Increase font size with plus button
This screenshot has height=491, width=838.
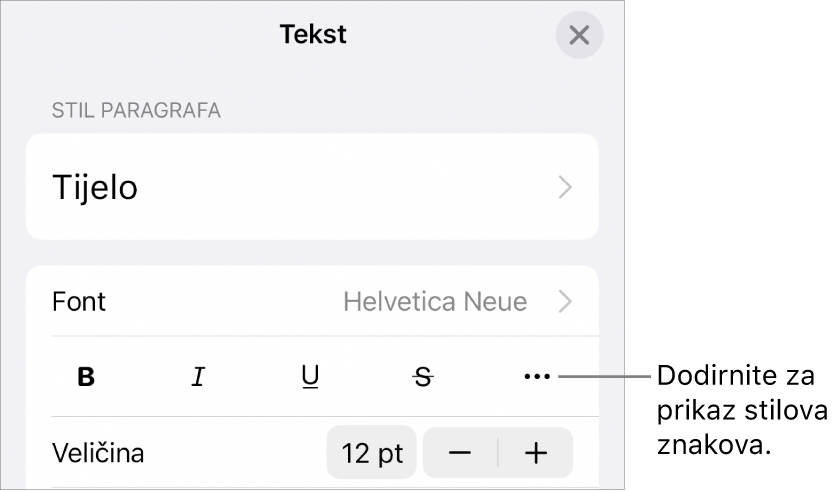pyautogui.click(x=536, y=453)
